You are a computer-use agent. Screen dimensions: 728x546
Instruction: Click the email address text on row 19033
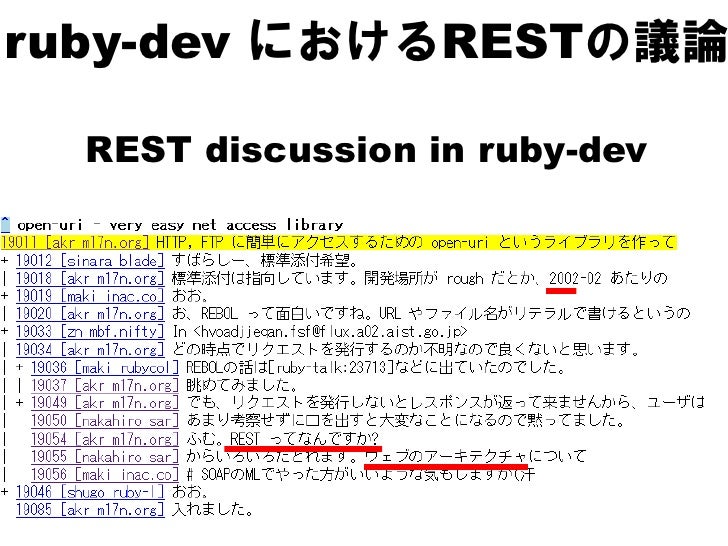coord(331,332)
